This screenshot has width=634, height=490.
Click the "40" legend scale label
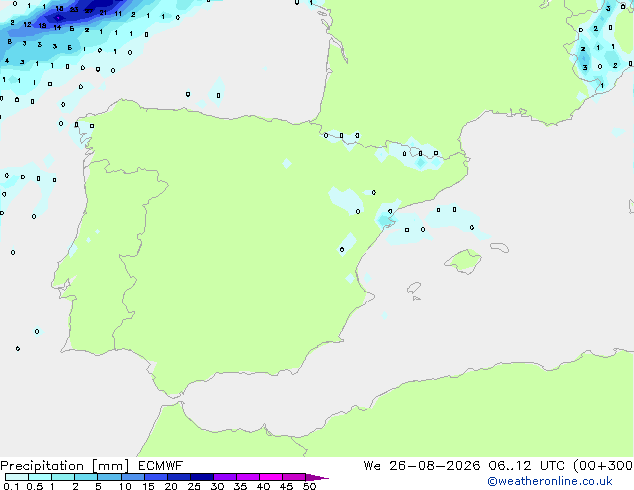coord(263,486)
